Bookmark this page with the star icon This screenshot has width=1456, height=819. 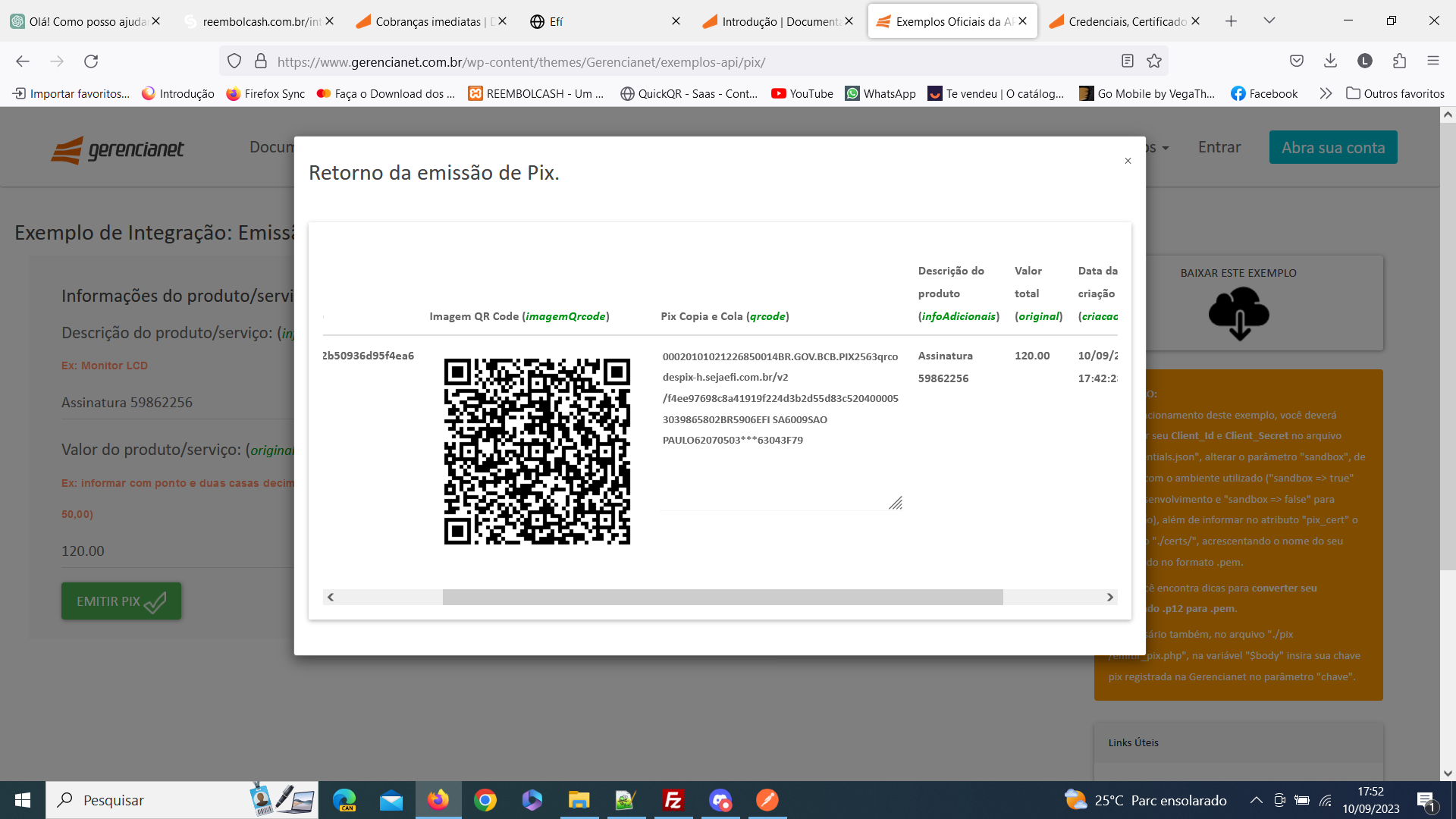coord(1154,61)
